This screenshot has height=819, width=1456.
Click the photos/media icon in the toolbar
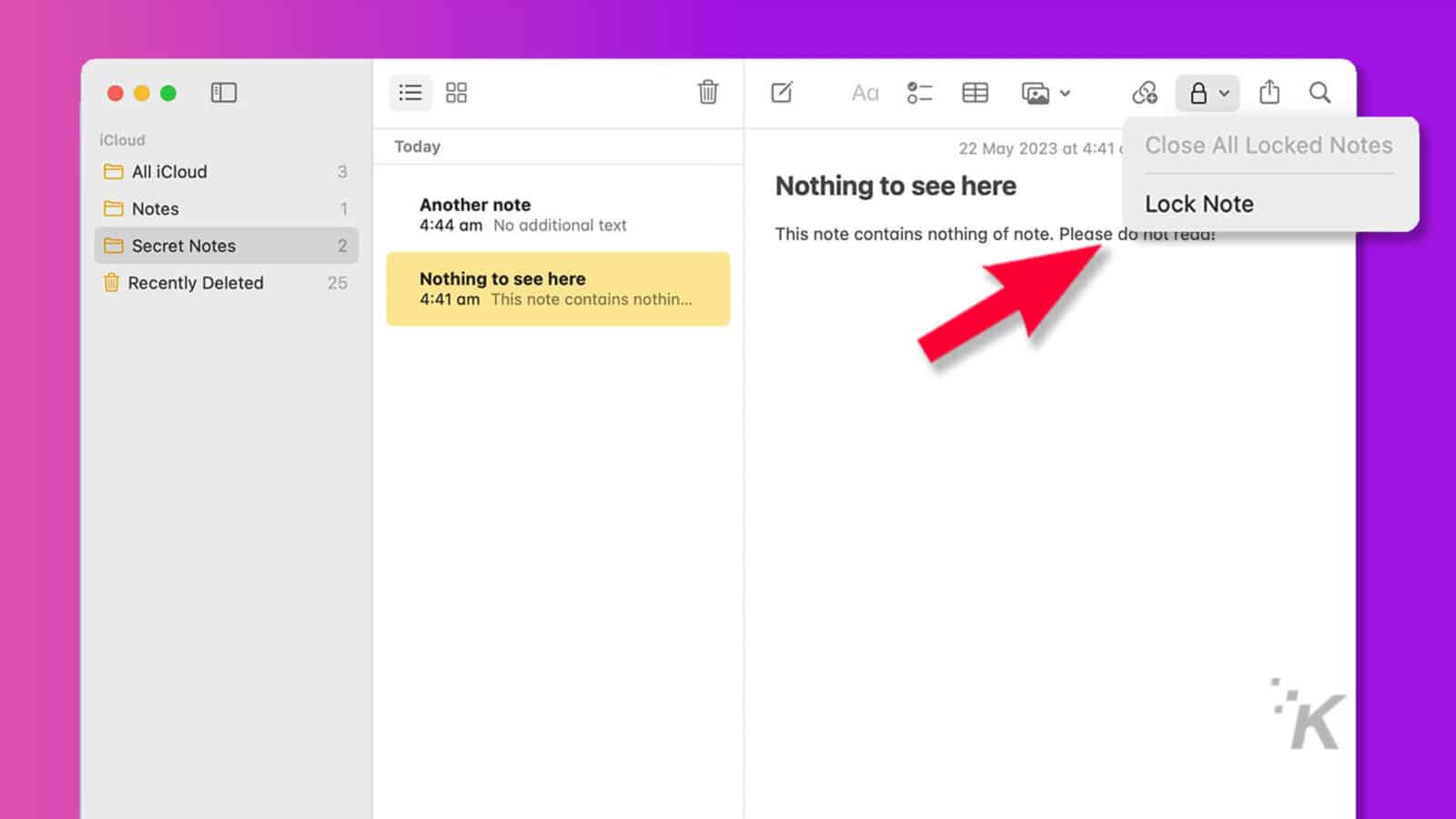tap(1036, 92)
